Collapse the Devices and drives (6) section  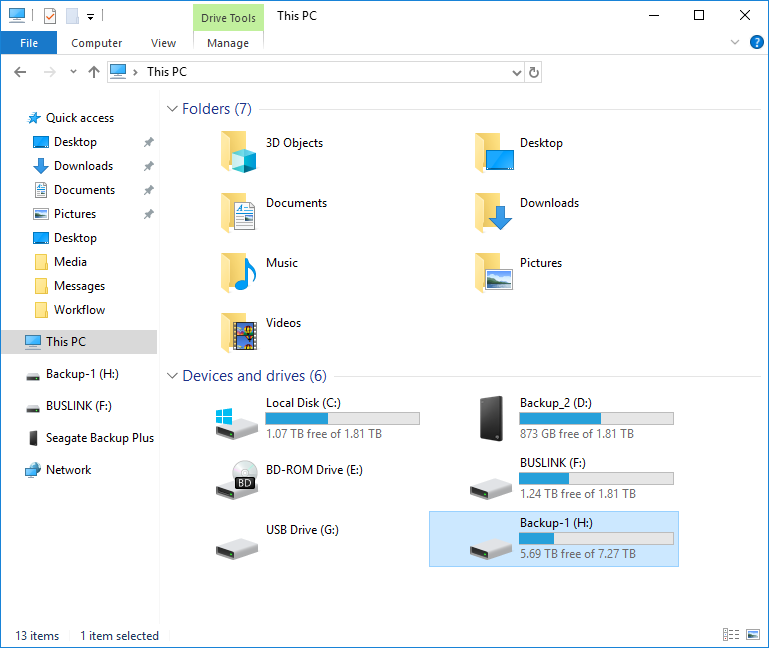point(172,376)
